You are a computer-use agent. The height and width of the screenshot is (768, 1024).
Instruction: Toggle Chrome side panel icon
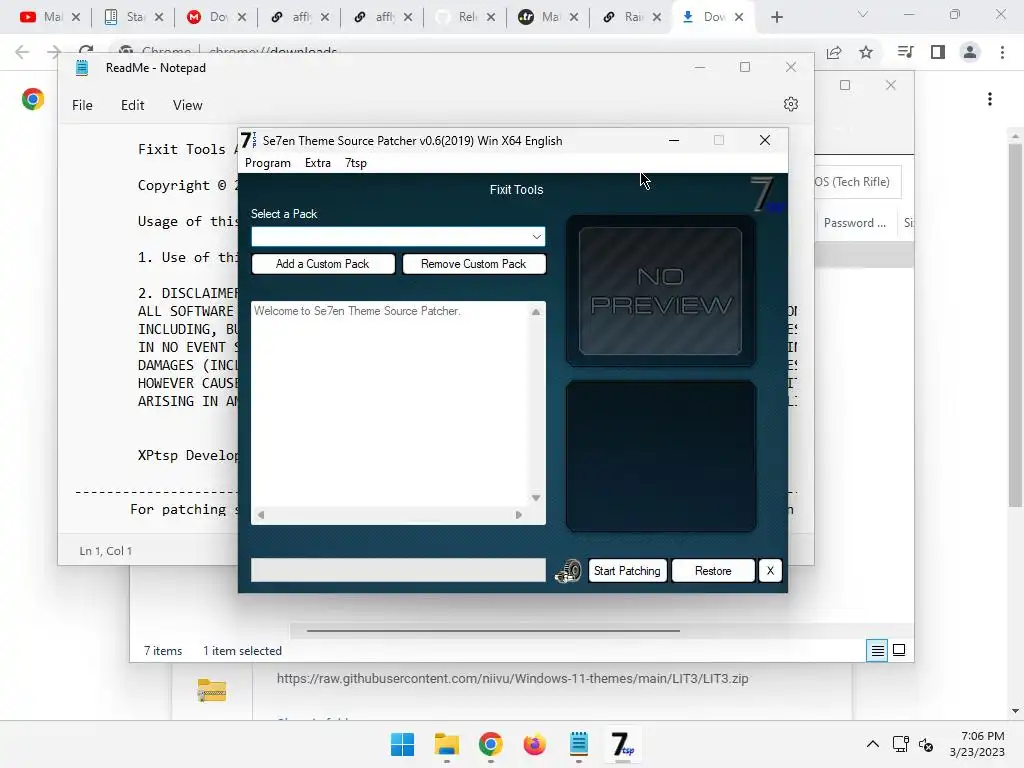click(938, 52)
